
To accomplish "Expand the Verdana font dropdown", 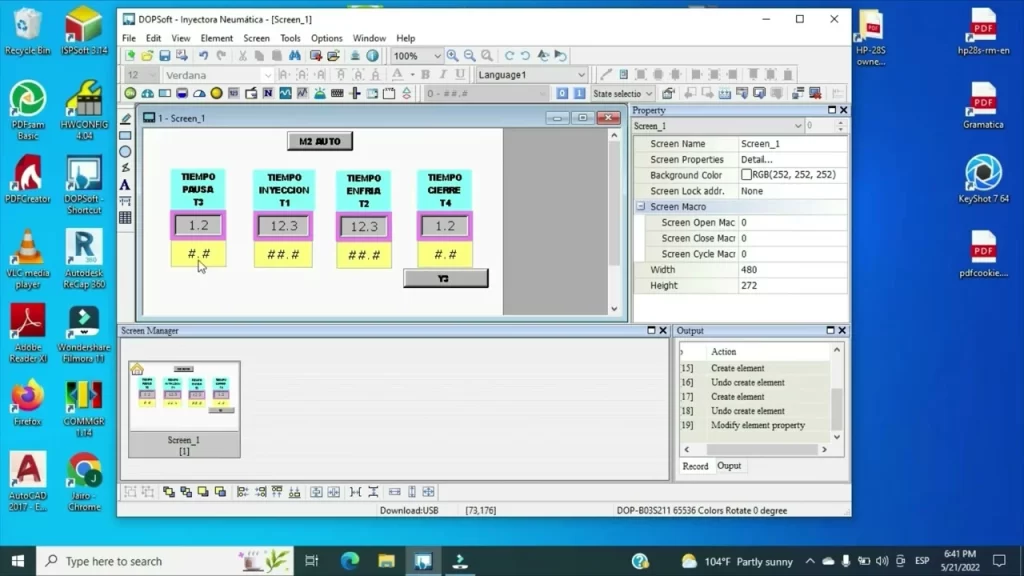I will pos(267,75).
